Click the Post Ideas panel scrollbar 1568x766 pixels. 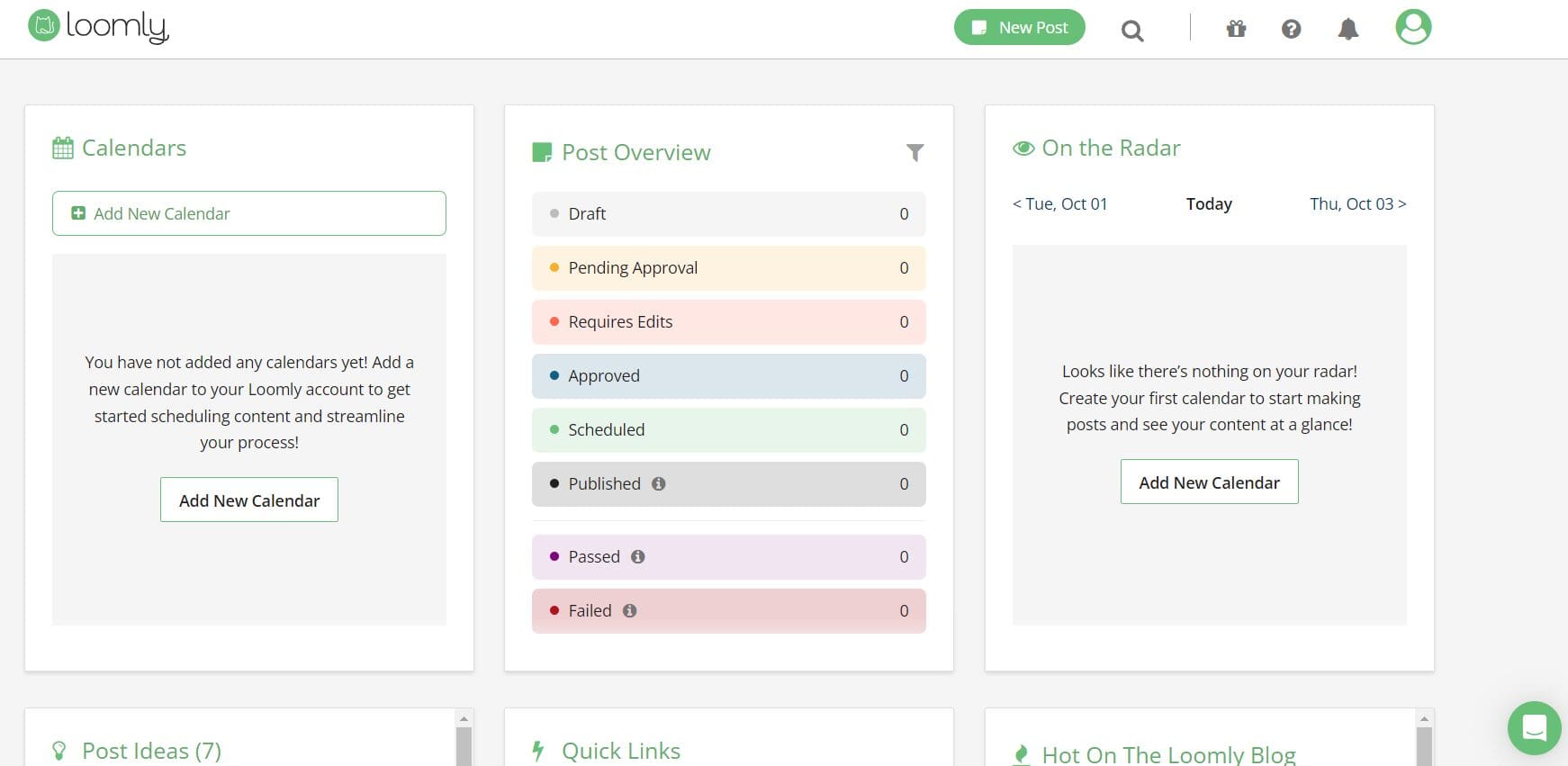(x=464, y=745)
